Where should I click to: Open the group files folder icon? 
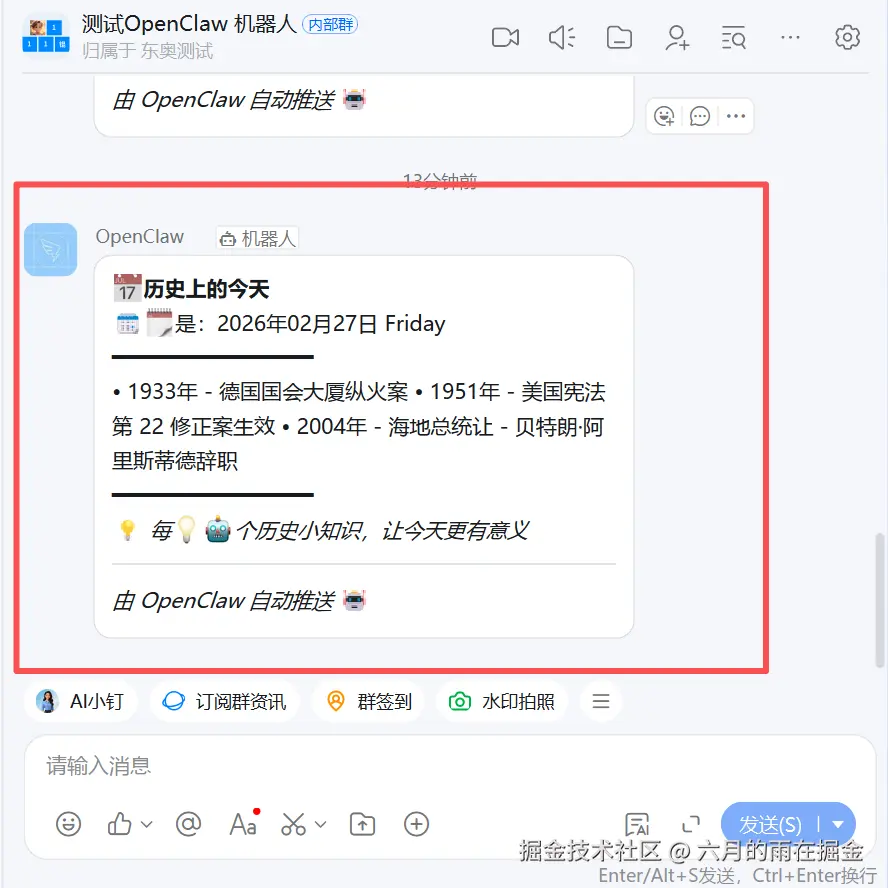point(619,38)
